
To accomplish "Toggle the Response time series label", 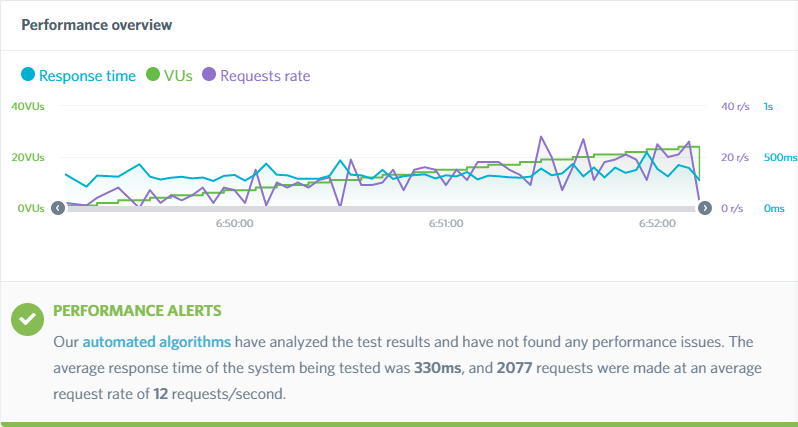I will click(87, 76).
